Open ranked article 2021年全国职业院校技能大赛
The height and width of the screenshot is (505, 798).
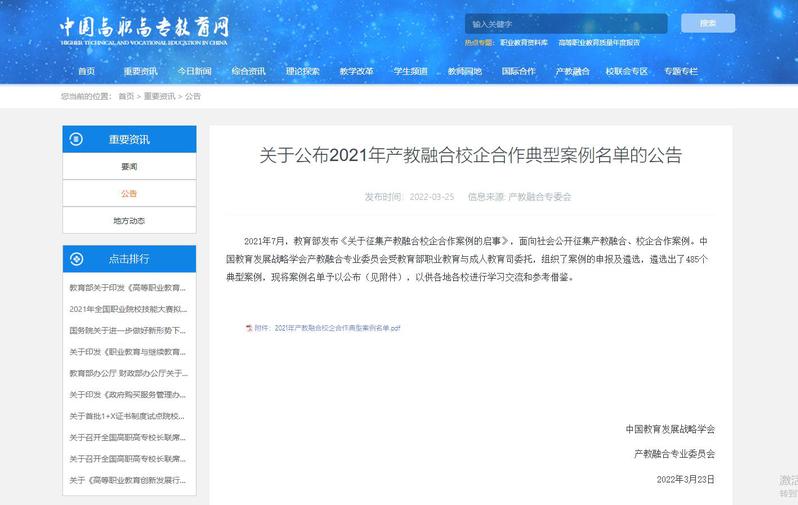128,309
